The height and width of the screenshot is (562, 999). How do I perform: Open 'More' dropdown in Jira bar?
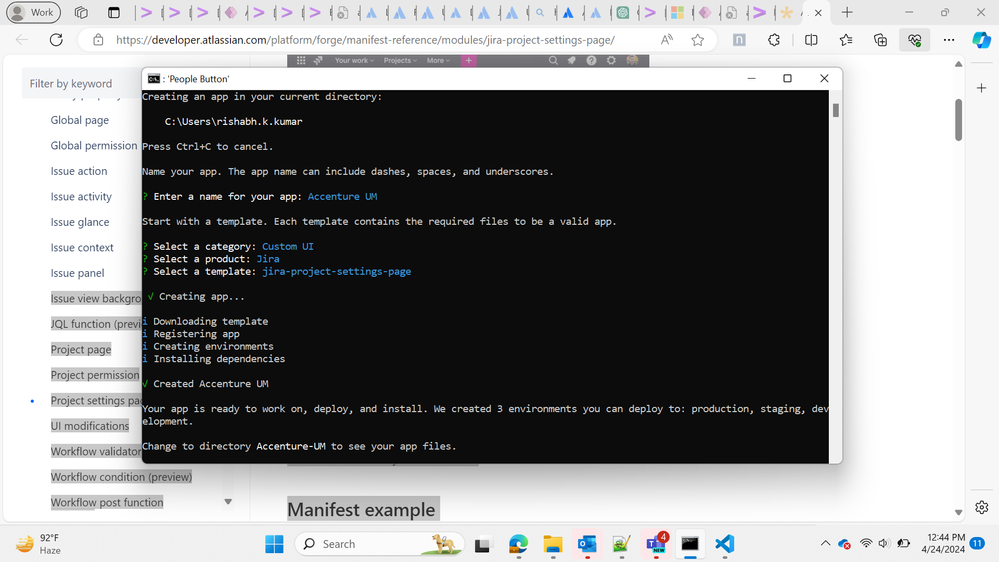(x=438, y=61)
